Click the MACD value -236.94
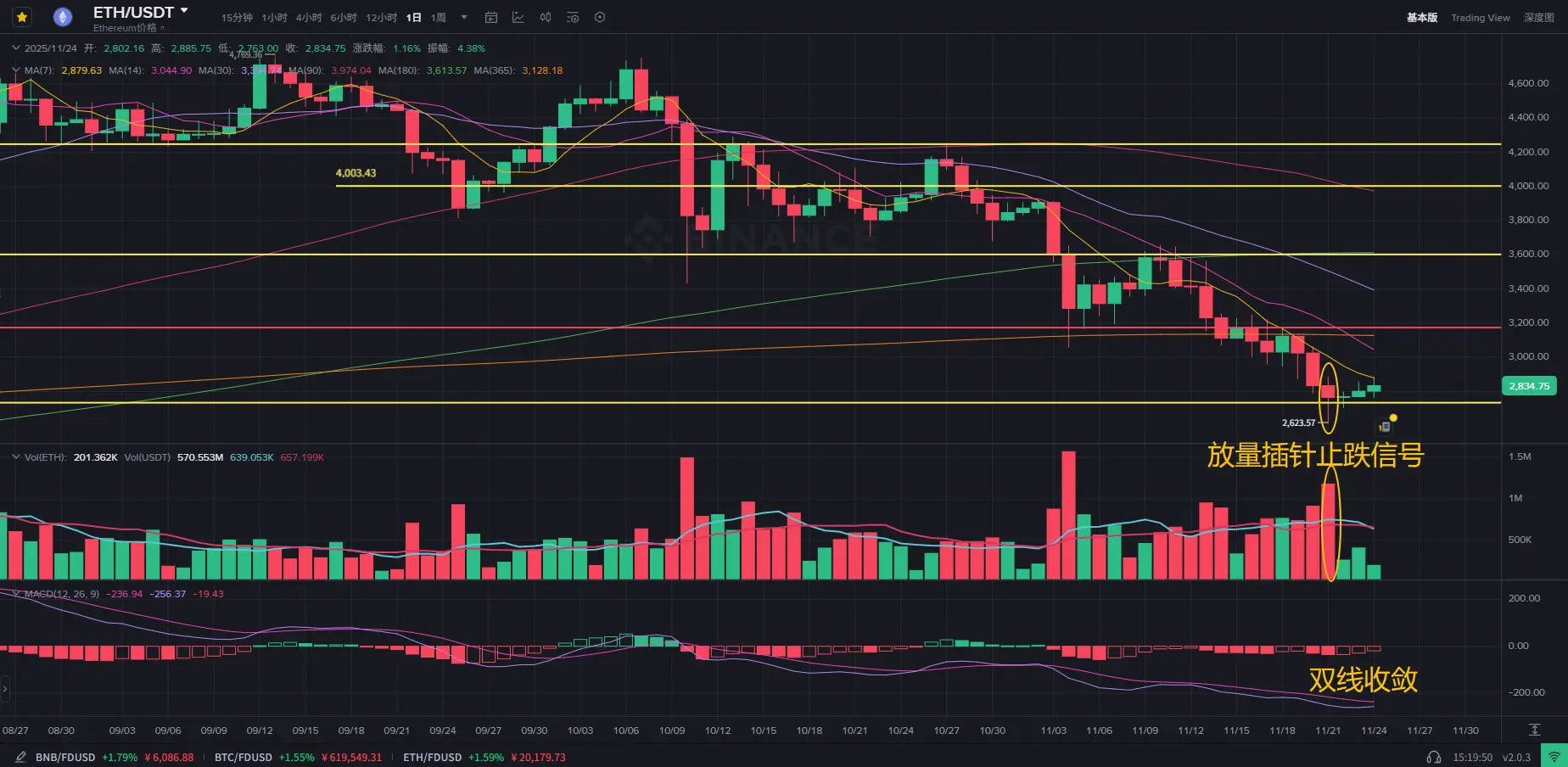 click(x=125, y=594)
